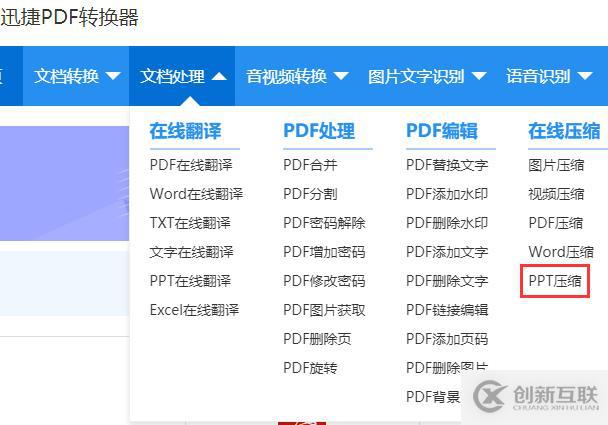Open Word在线翻译 tool
608x425 pixels.
pyautogui.click(x=196, y=193)
